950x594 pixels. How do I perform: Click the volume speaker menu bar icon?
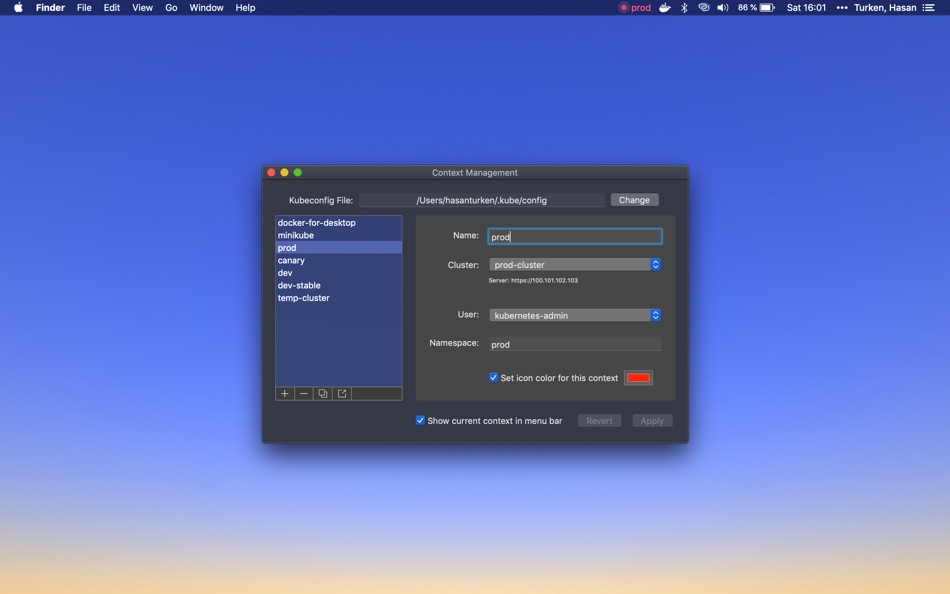point(723,8)
